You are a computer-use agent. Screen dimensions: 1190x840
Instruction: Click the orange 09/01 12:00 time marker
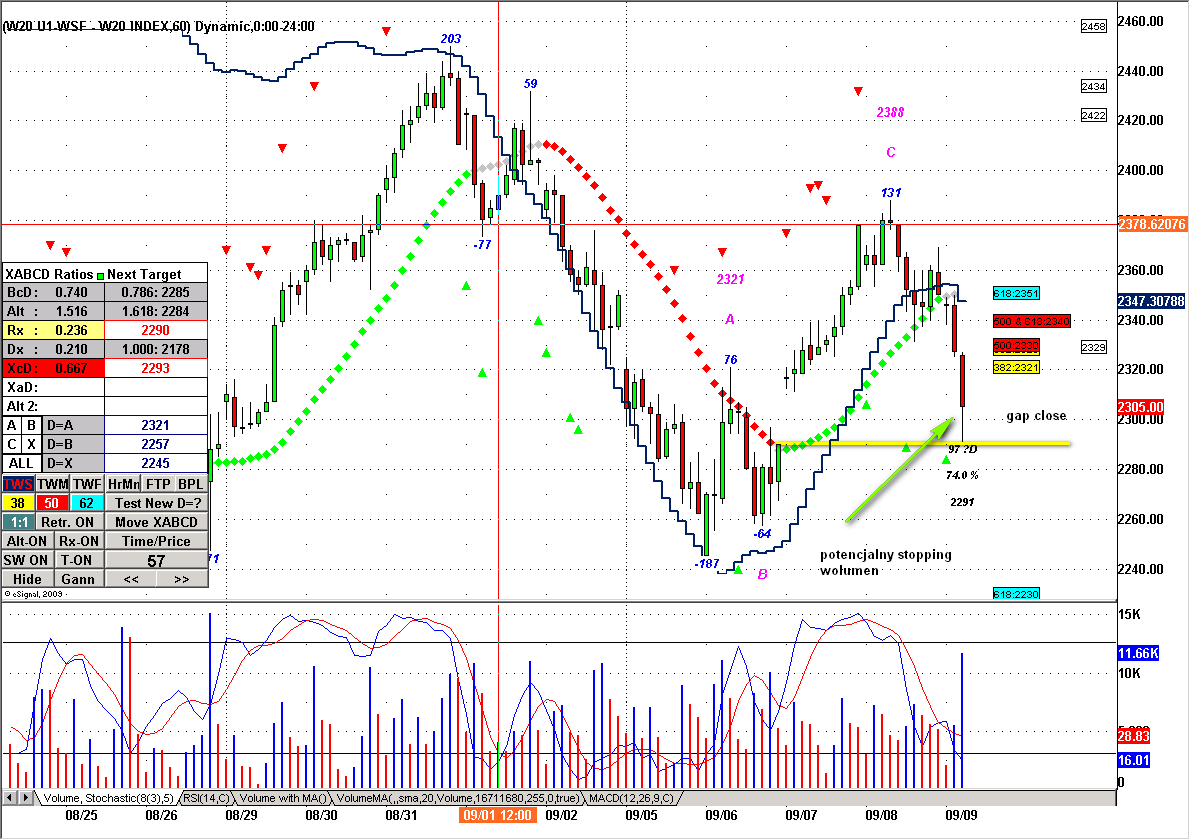[x=497, y=816]
